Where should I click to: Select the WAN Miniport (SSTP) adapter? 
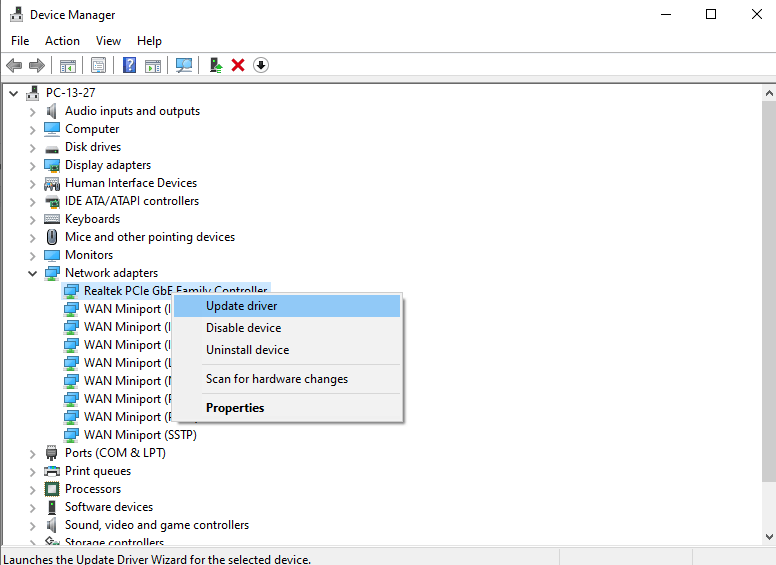point(140,435)
